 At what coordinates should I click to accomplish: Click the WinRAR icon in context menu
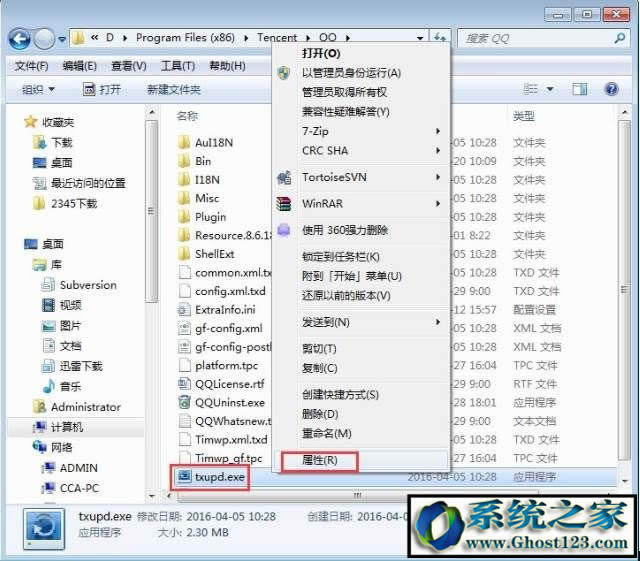tap(283, 204)
